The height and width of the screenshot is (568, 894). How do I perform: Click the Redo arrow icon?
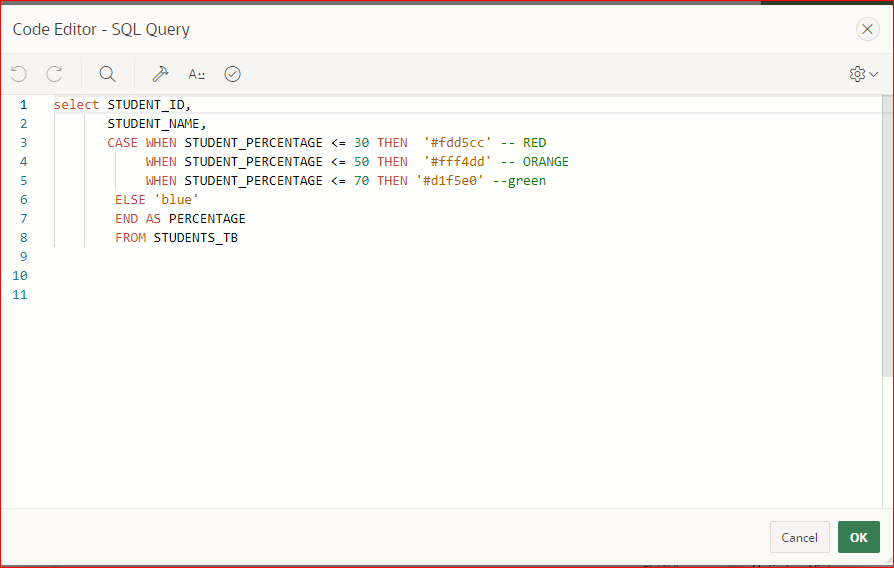point(54,74)
